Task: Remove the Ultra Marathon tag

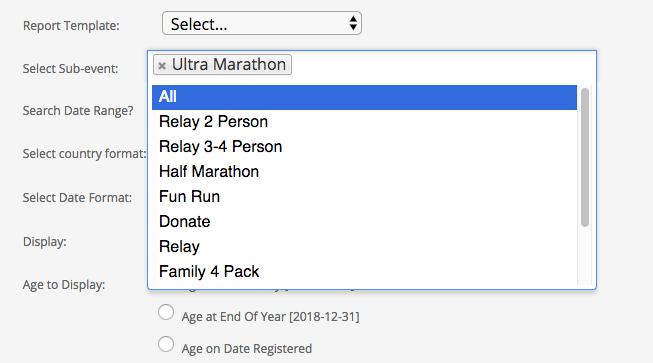Action: pyautogui.click(x=162, y=65)
